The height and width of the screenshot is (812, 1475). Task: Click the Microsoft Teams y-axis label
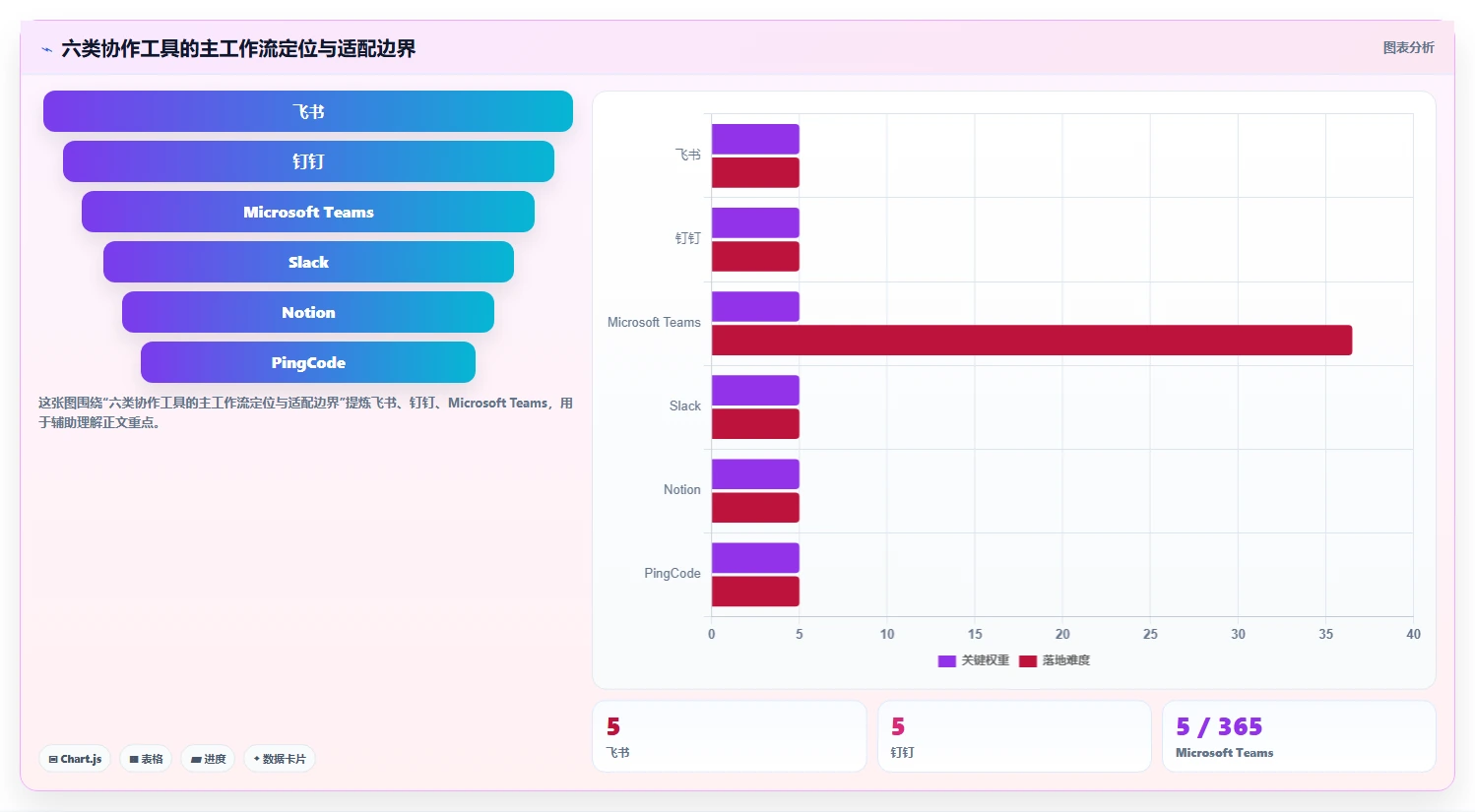point(654,322)
